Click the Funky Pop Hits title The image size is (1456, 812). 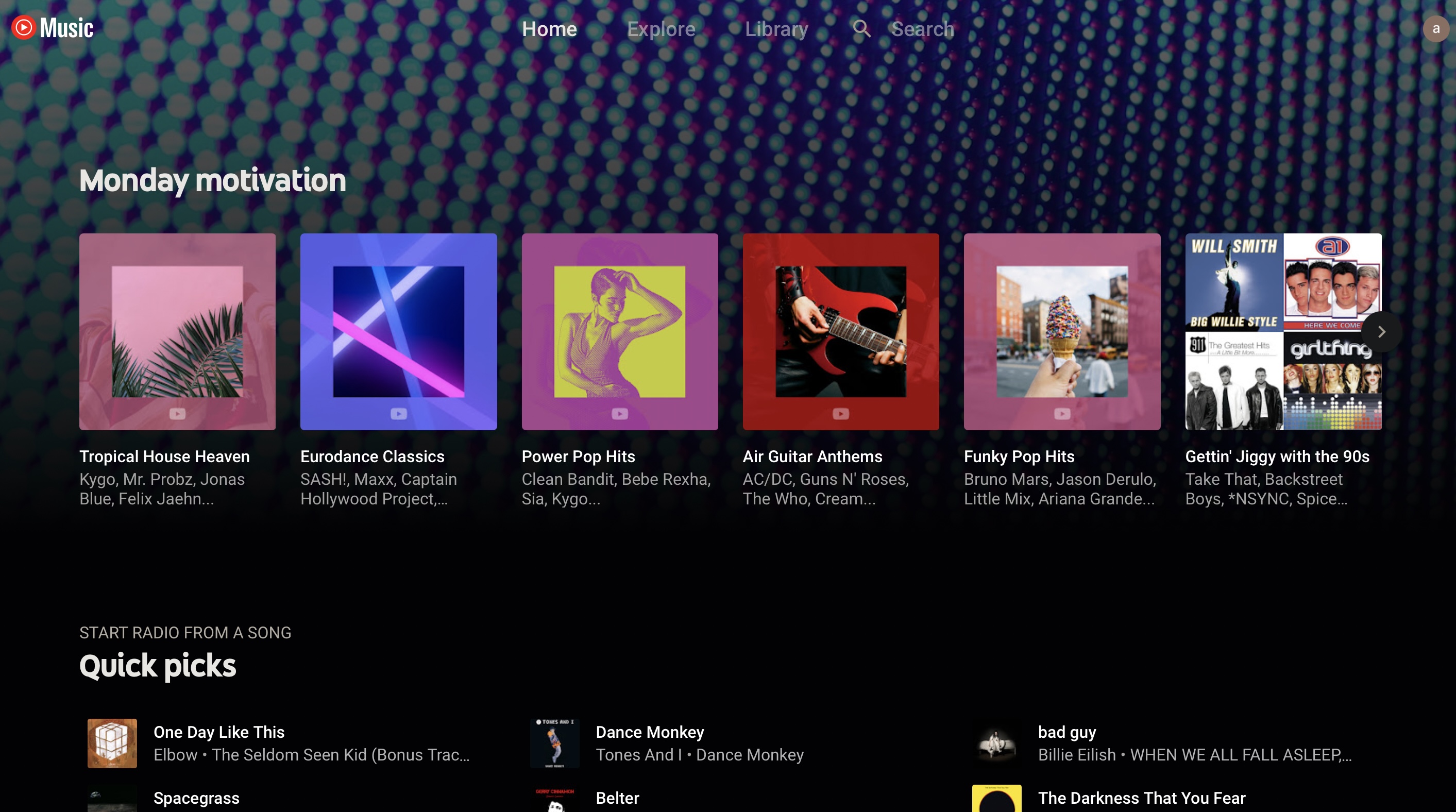1019,456
